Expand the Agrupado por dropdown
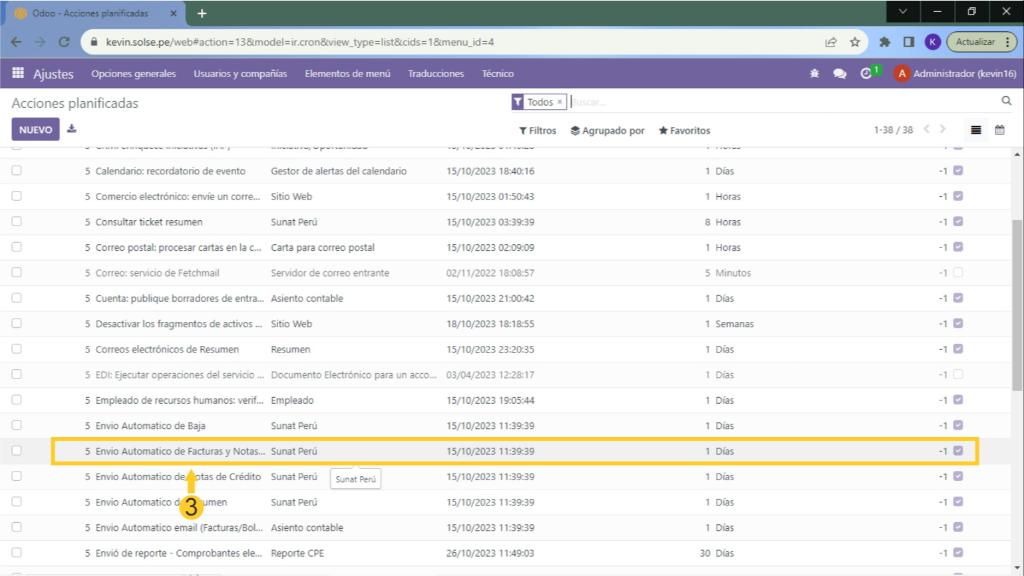1024x576 pixels. (x=607, y=131)
